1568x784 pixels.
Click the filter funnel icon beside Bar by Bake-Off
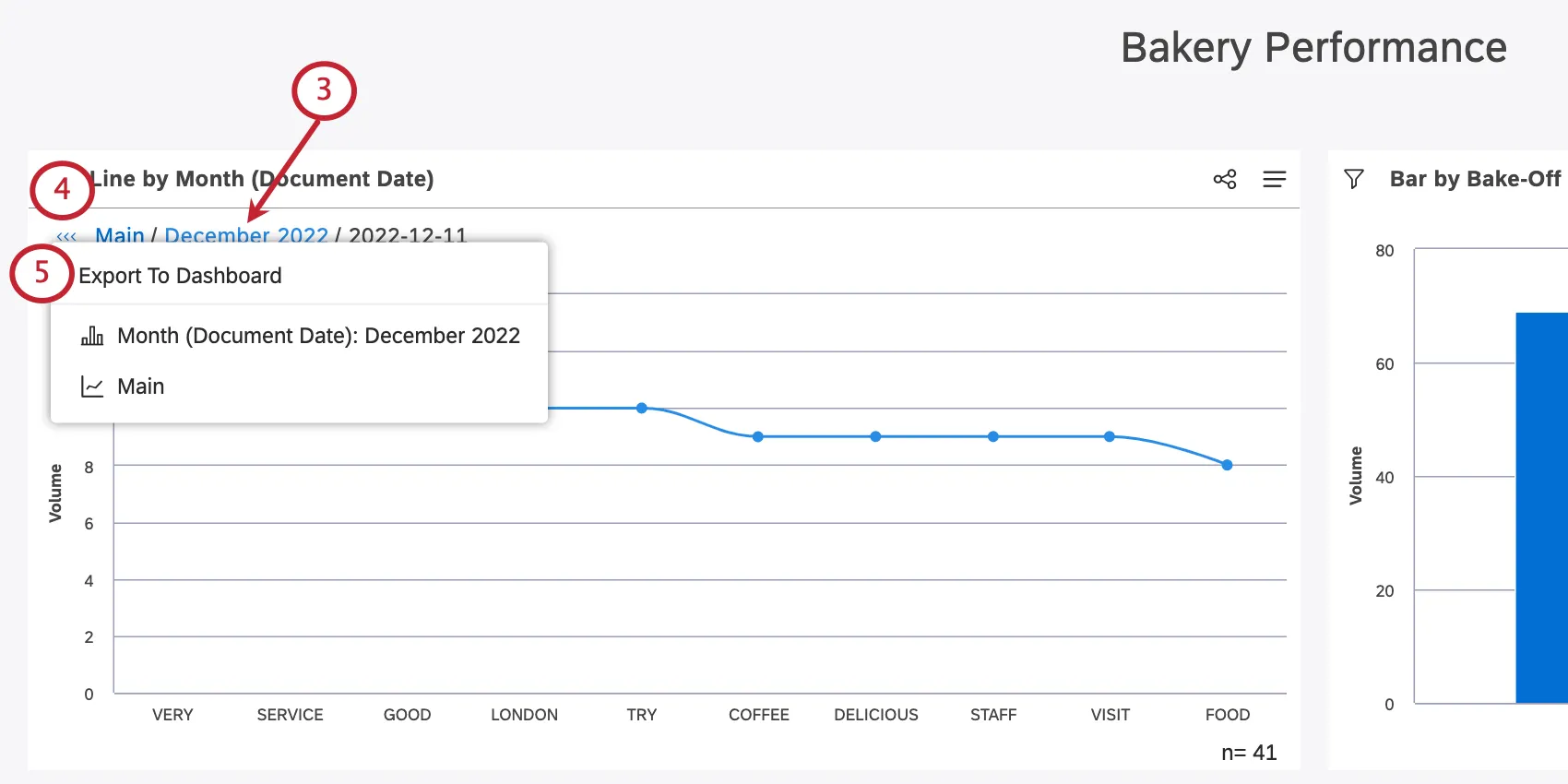click(x=1354, y=179)
